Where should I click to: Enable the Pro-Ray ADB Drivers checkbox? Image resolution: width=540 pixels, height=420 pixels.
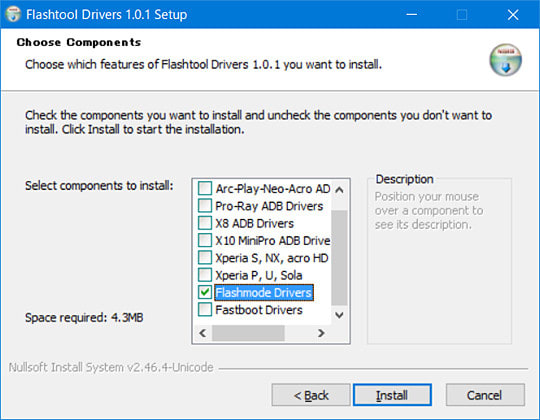(x=205, y=206)
